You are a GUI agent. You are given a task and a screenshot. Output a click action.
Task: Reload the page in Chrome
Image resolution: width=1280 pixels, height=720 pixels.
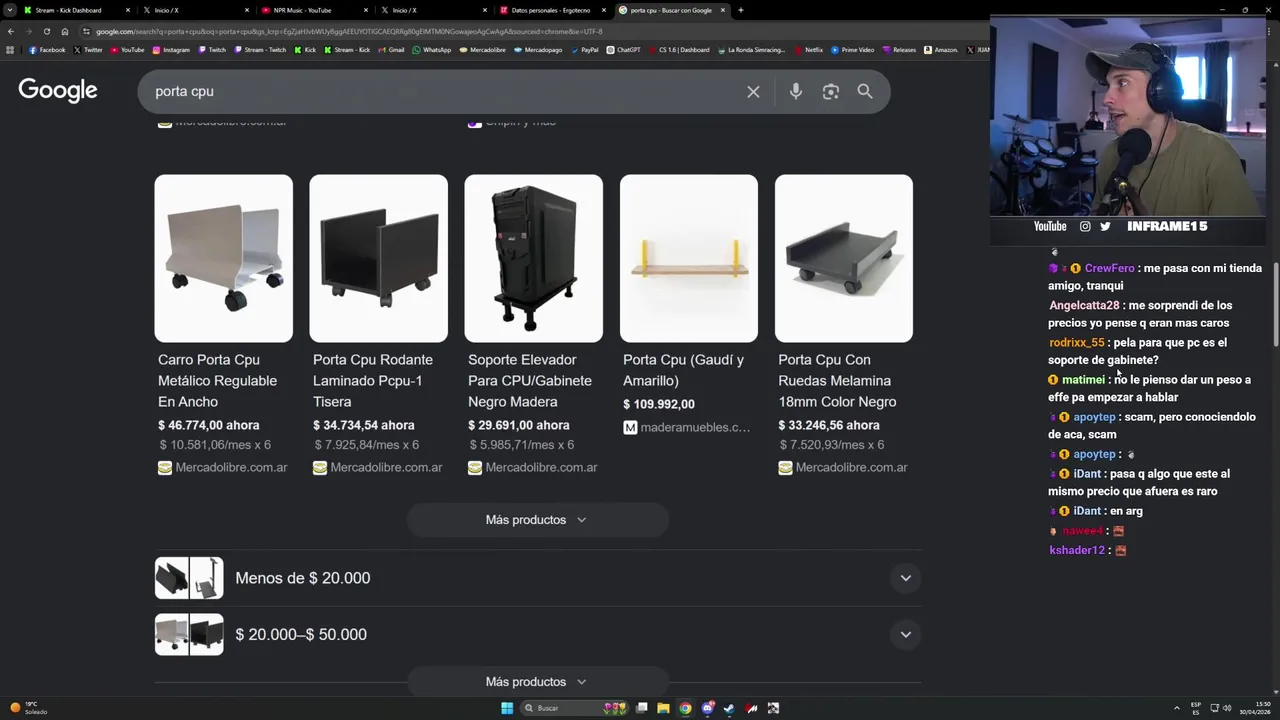pos(46,31)
